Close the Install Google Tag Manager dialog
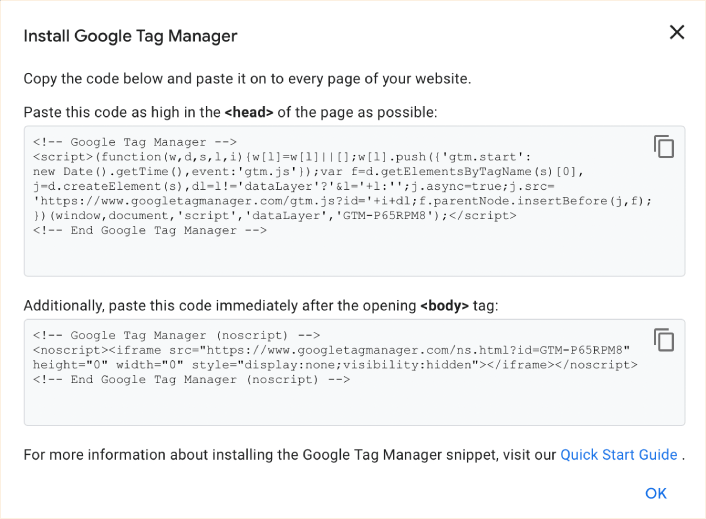This screenshot has height=519, width=706. coord(677,33)
